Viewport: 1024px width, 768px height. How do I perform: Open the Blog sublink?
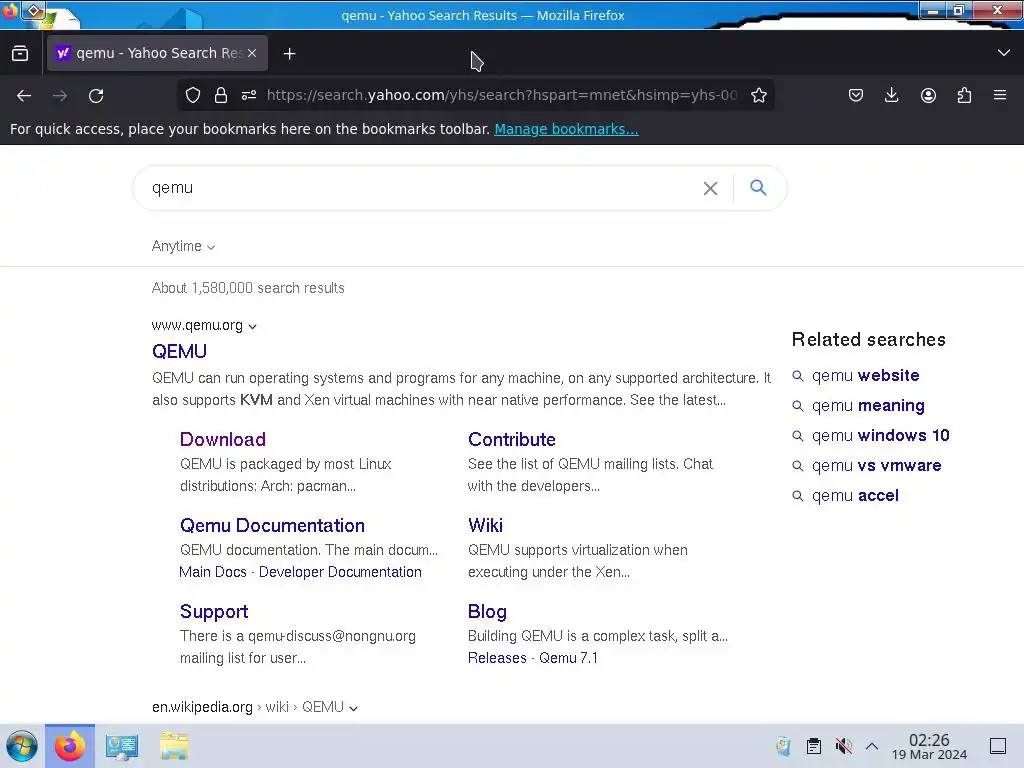click(487, 612)
